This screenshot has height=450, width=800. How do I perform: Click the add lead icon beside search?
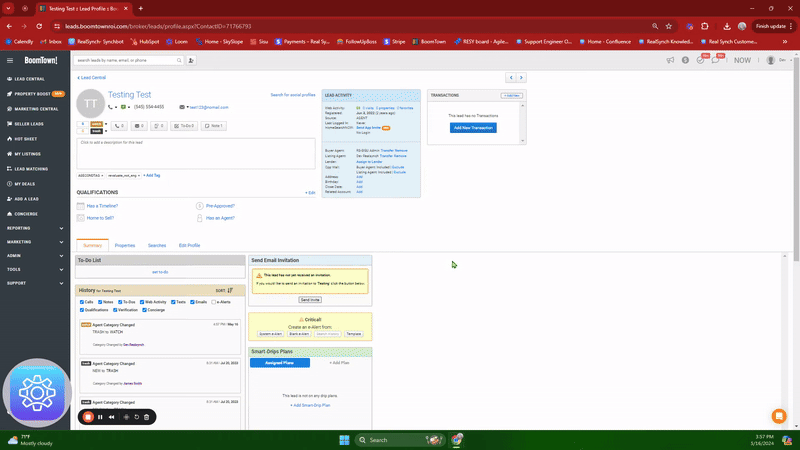(x=191, y=60)
